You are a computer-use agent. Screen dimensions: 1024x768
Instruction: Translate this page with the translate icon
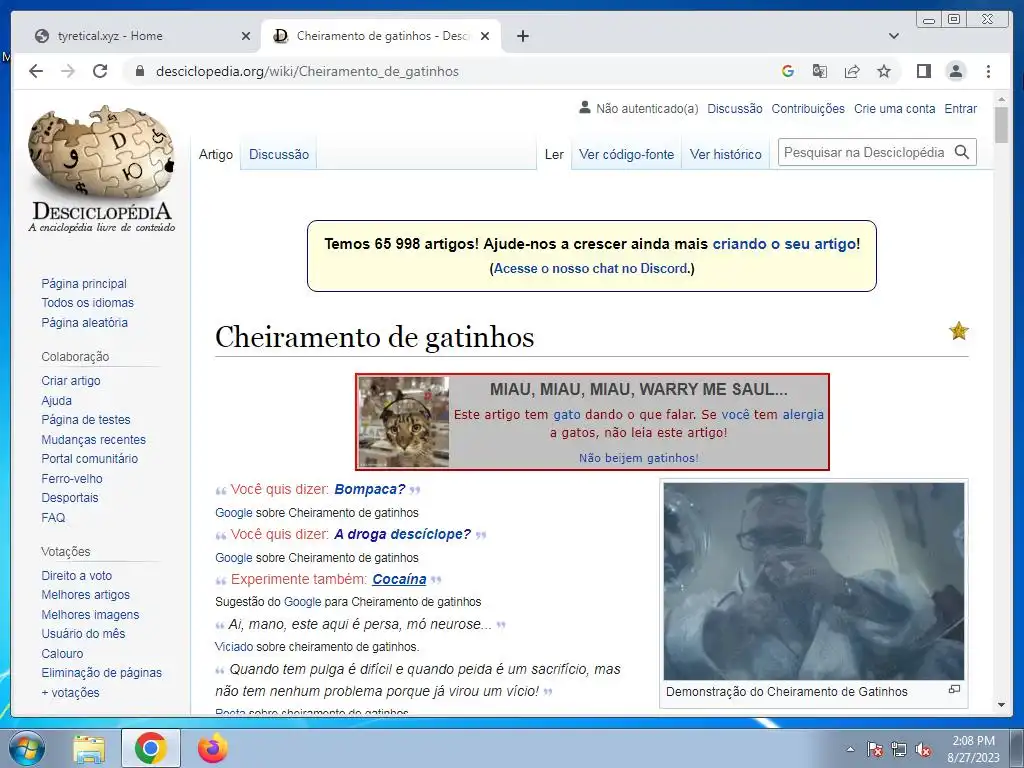[x=820, y=71]
